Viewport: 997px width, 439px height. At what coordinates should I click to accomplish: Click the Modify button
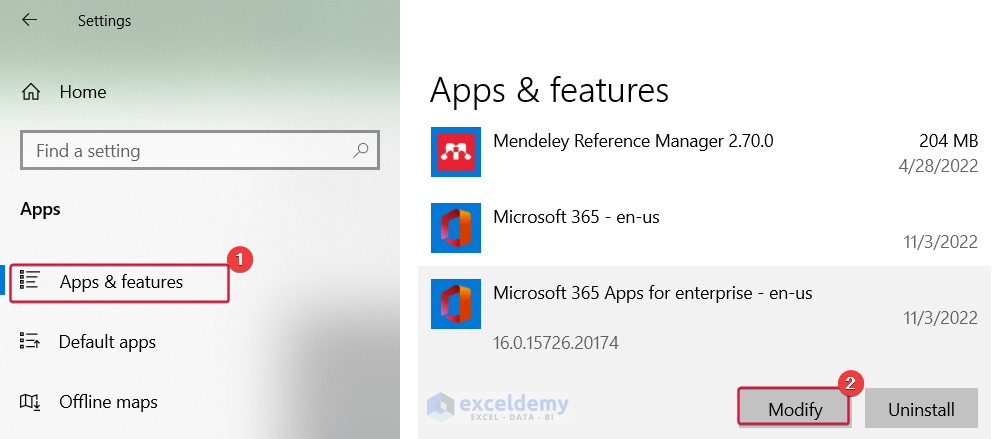coord(794,408)
